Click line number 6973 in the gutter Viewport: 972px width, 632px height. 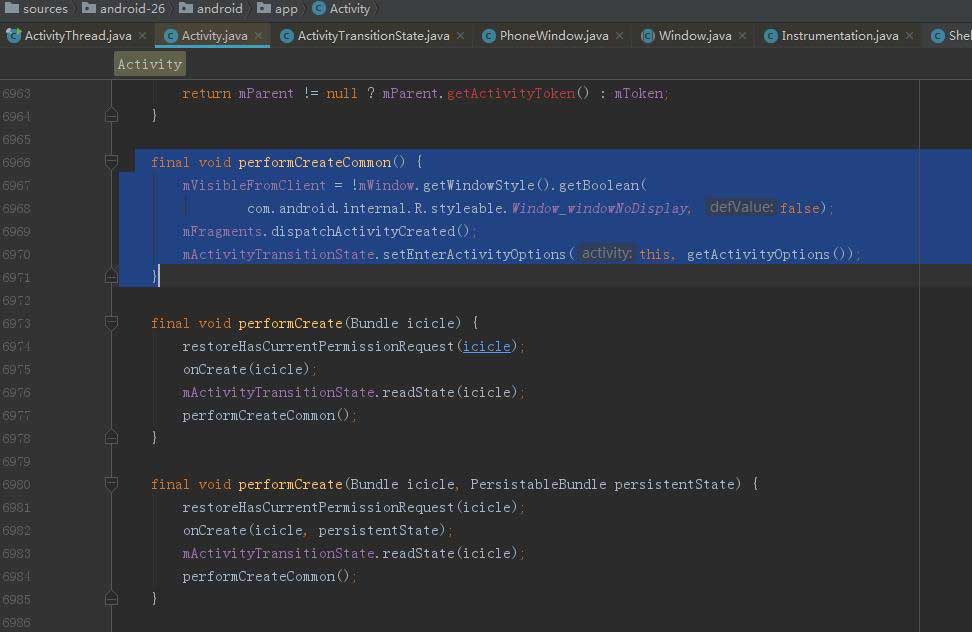click(16, 323)
